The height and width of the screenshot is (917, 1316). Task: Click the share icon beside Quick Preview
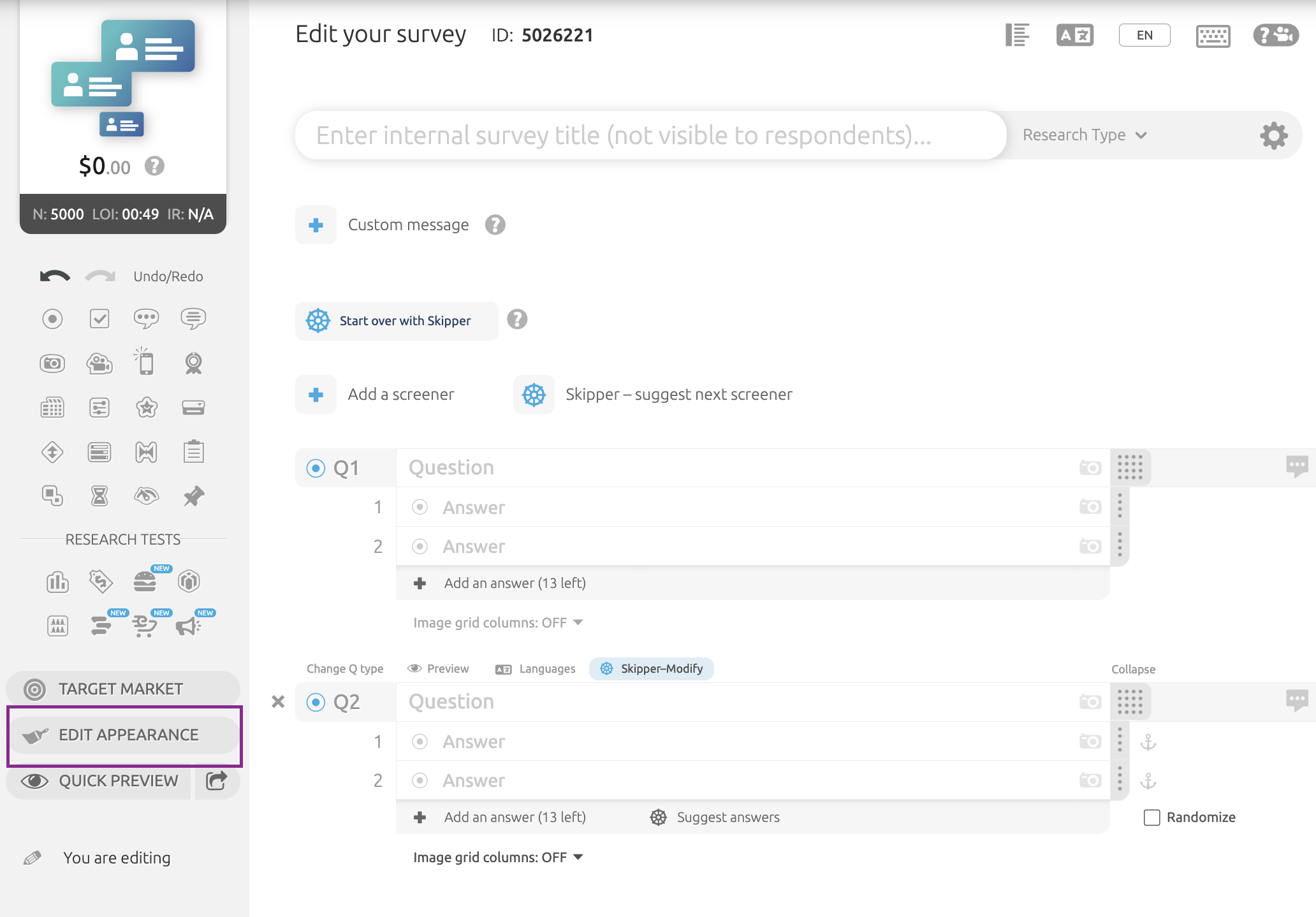click(x=216, y=781)
